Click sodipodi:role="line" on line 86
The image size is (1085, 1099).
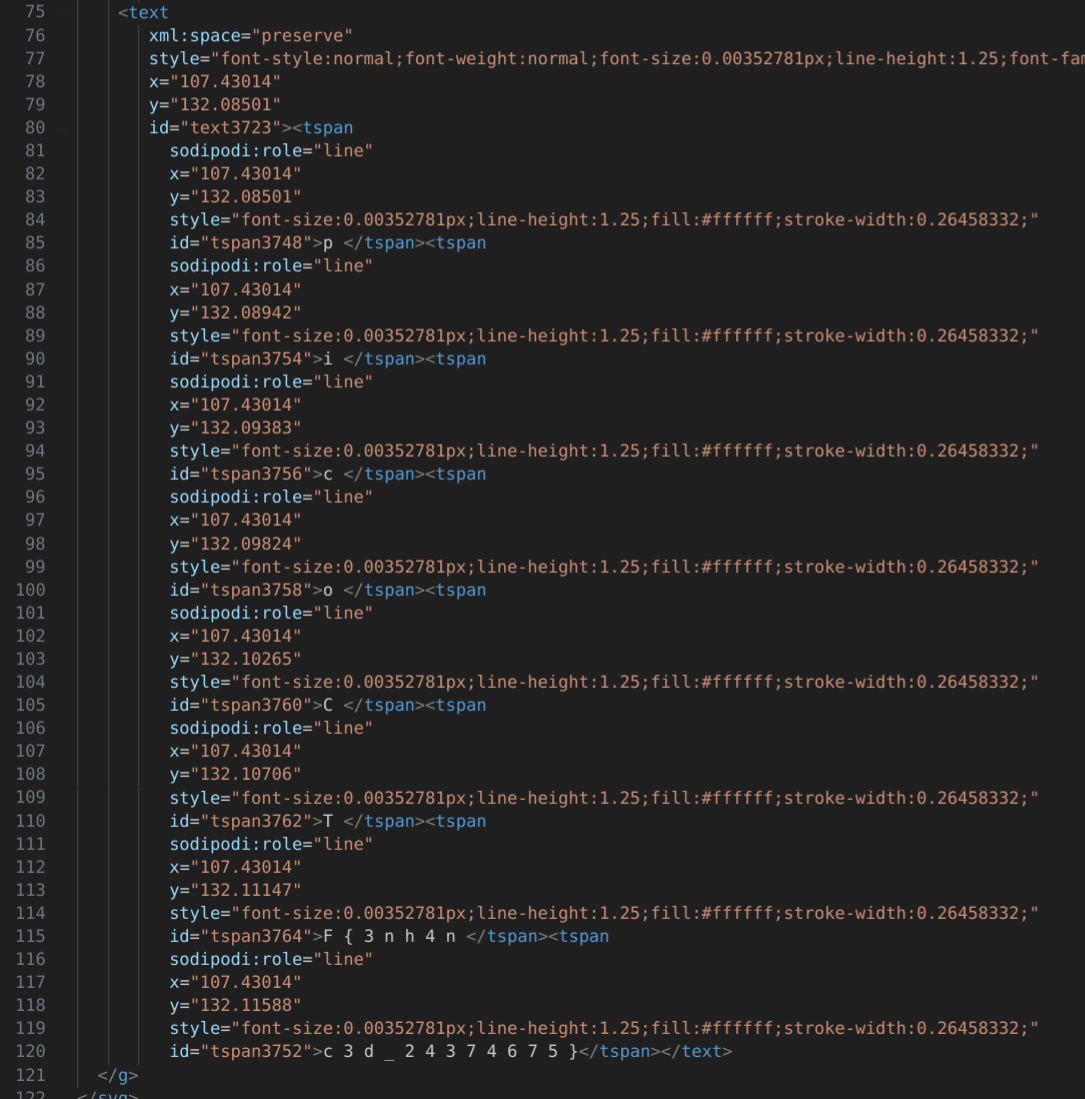271,266
